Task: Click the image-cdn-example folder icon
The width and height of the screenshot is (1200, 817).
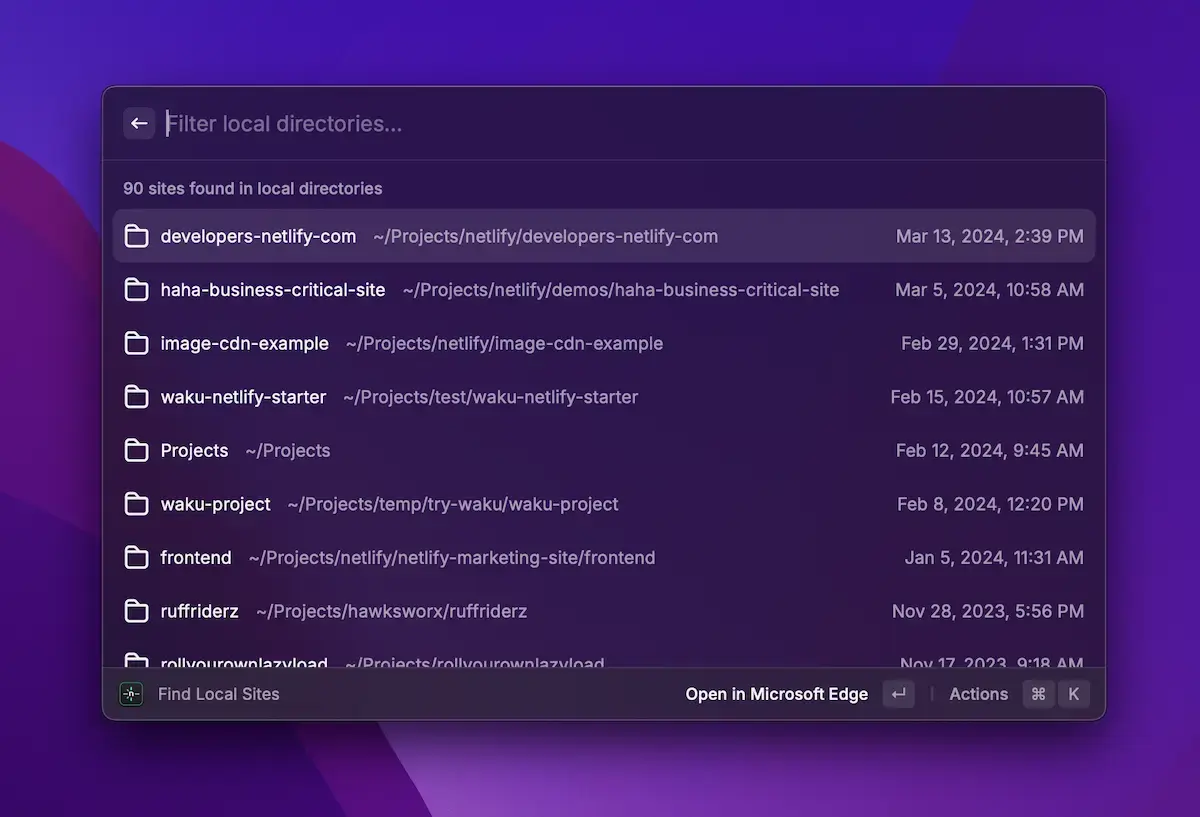Action: [x=136, y=343]
